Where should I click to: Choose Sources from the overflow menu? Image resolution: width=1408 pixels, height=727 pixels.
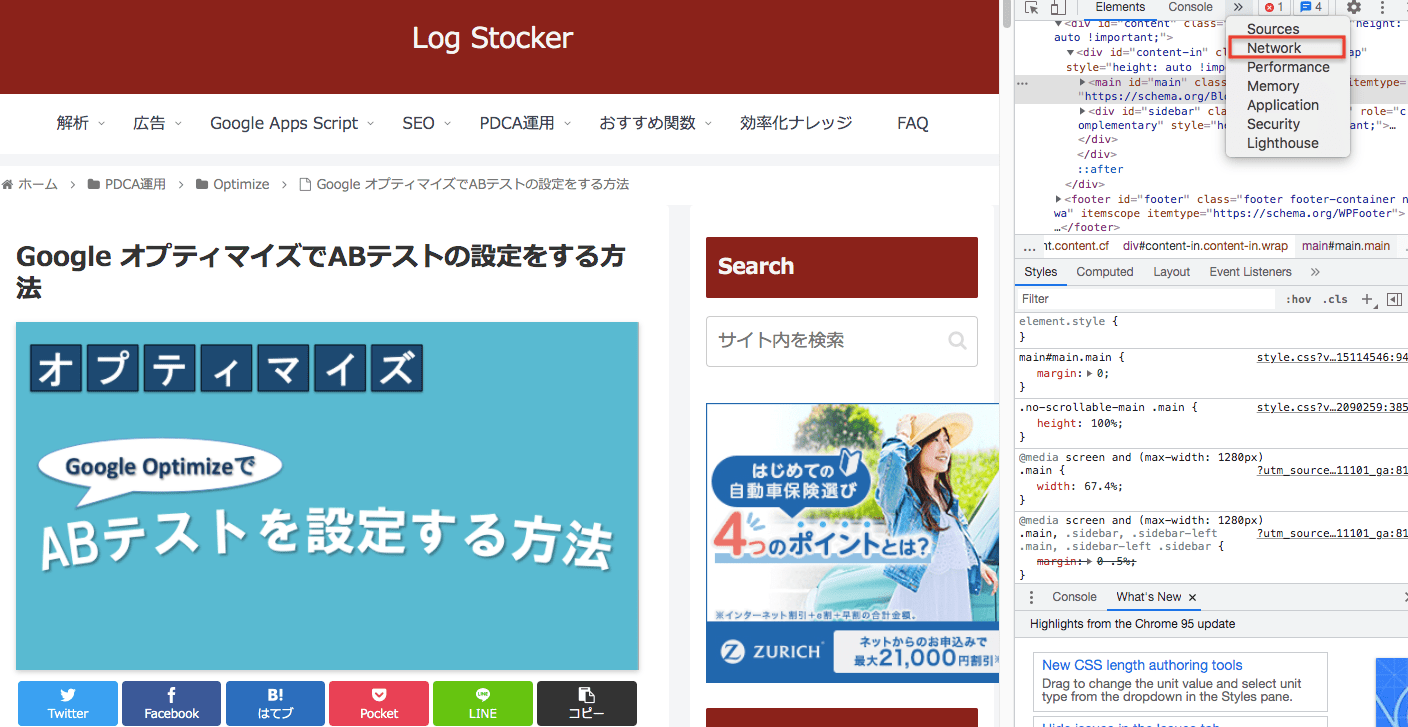click(x=1273, y=29)
